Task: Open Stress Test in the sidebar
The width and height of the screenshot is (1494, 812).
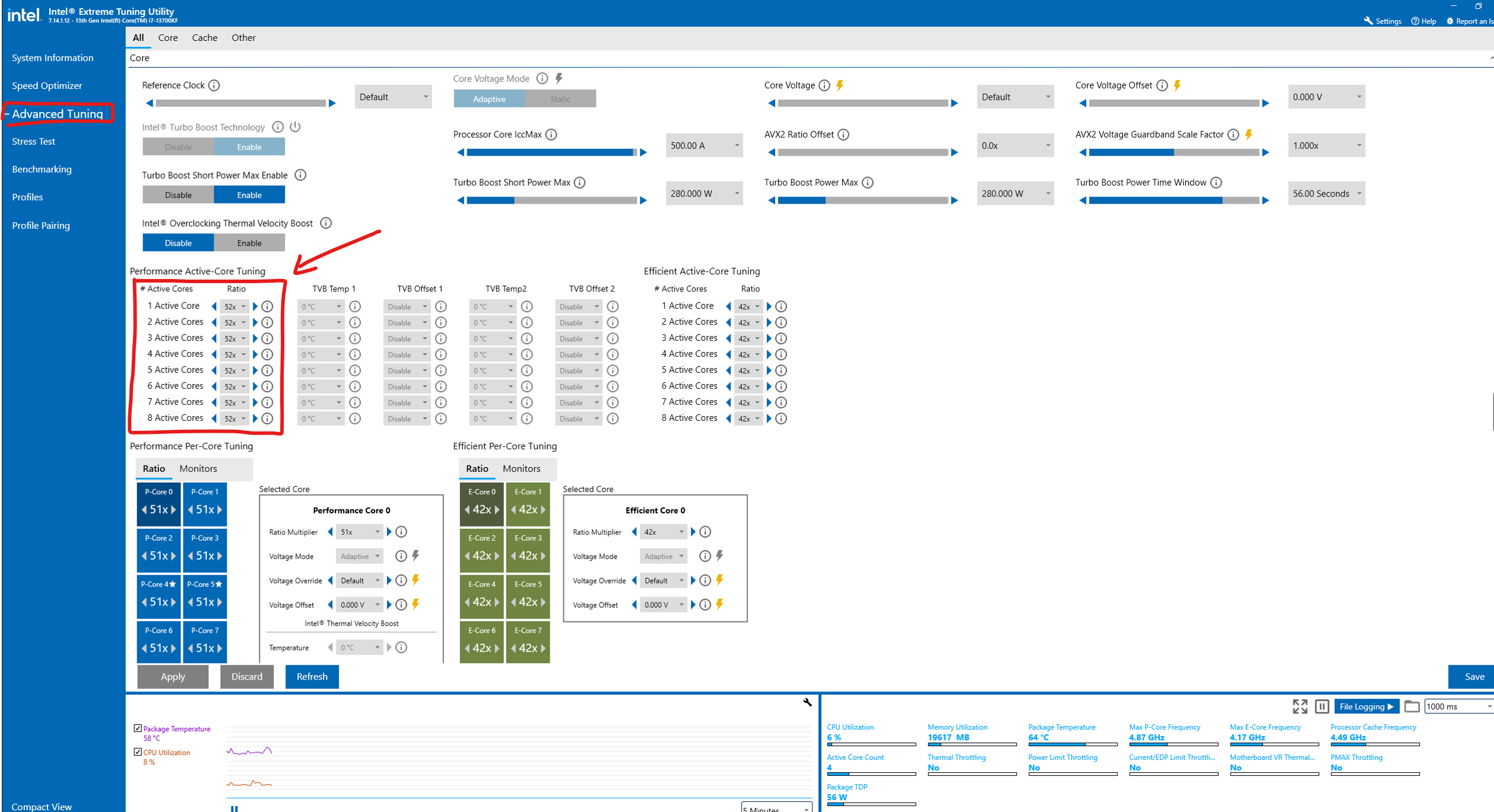Action: pos(33,141)
